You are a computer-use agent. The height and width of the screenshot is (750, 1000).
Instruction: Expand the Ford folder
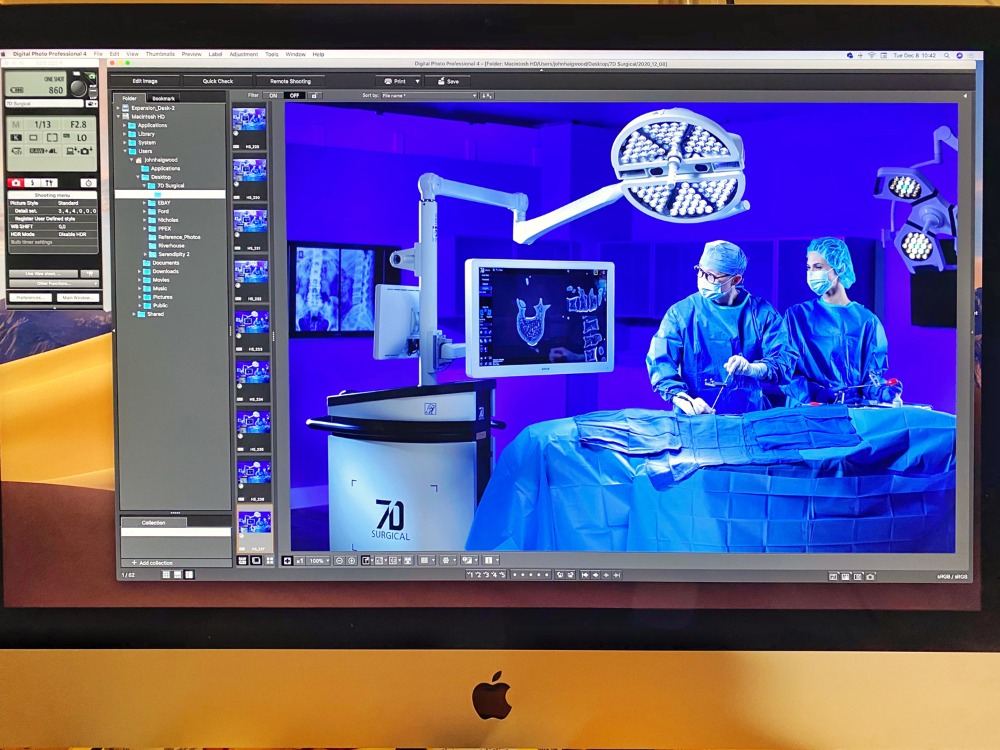145,211
